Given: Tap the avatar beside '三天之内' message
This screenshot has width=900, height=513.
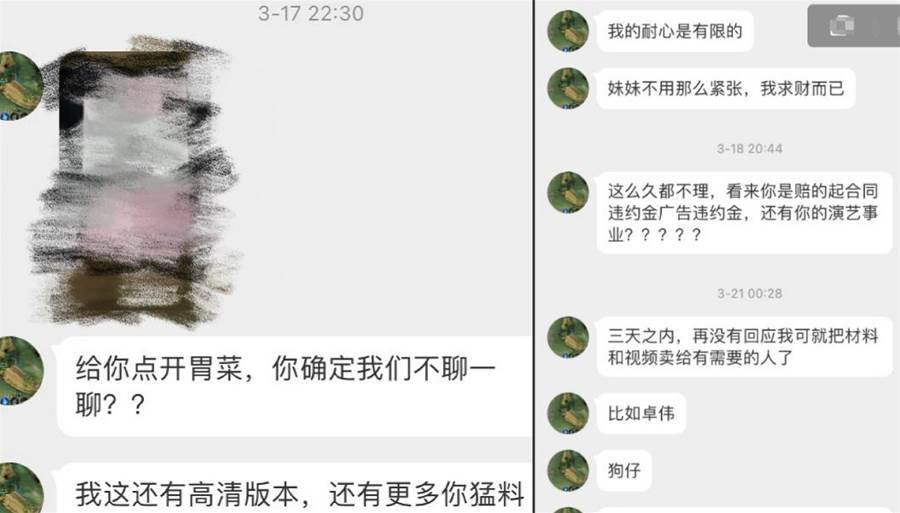Looking at the screenshot, I should [568, 337].
